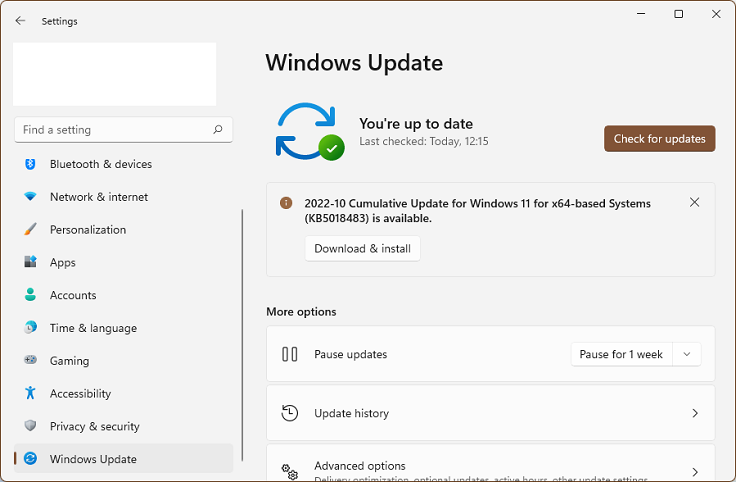Click the info icon beside cumulative update
The height and width of the screenshot is (482, 736).
pos(286,203)
